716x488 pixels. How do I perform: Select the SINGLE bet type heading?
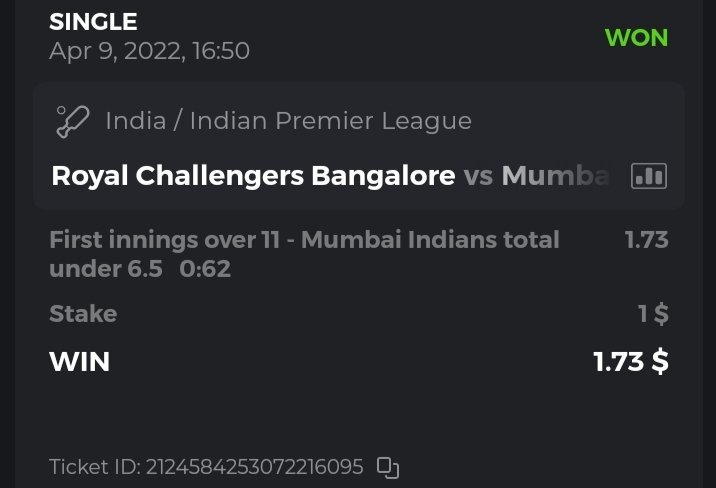point(93,21)
